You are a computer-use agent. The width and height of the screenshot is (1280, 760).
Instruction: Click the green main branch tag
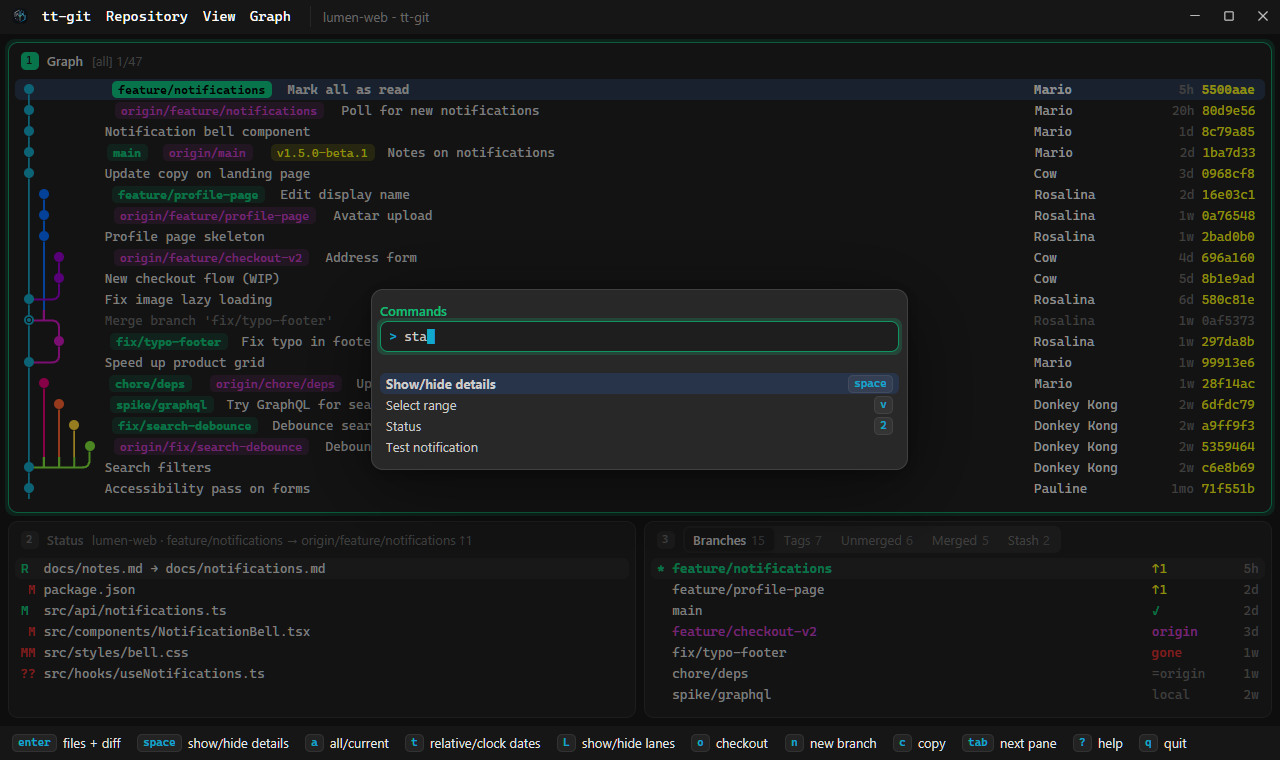(127, 153)
